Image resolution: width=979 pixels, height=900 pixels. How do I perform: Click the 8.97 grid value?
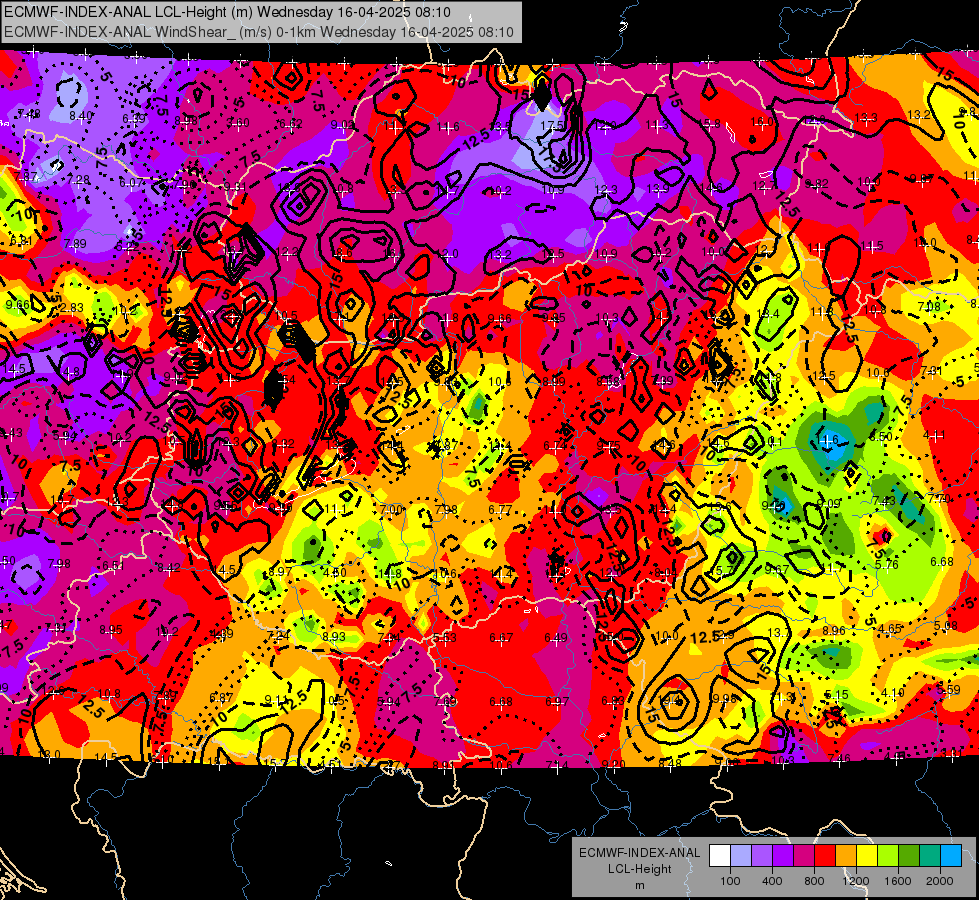tap(280, 571)
